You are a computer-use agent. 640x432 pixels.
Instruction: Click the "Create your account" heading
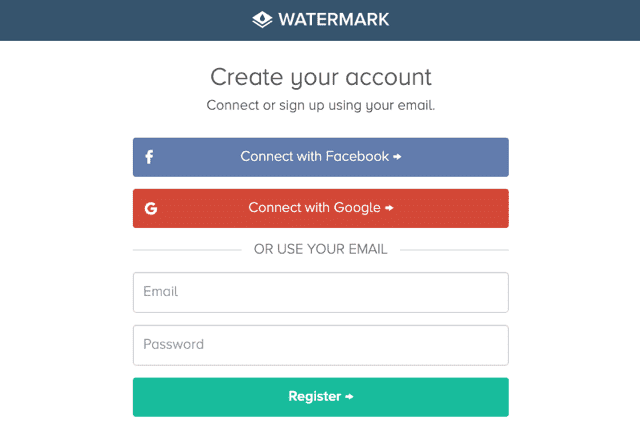click(x=320, y=76)
